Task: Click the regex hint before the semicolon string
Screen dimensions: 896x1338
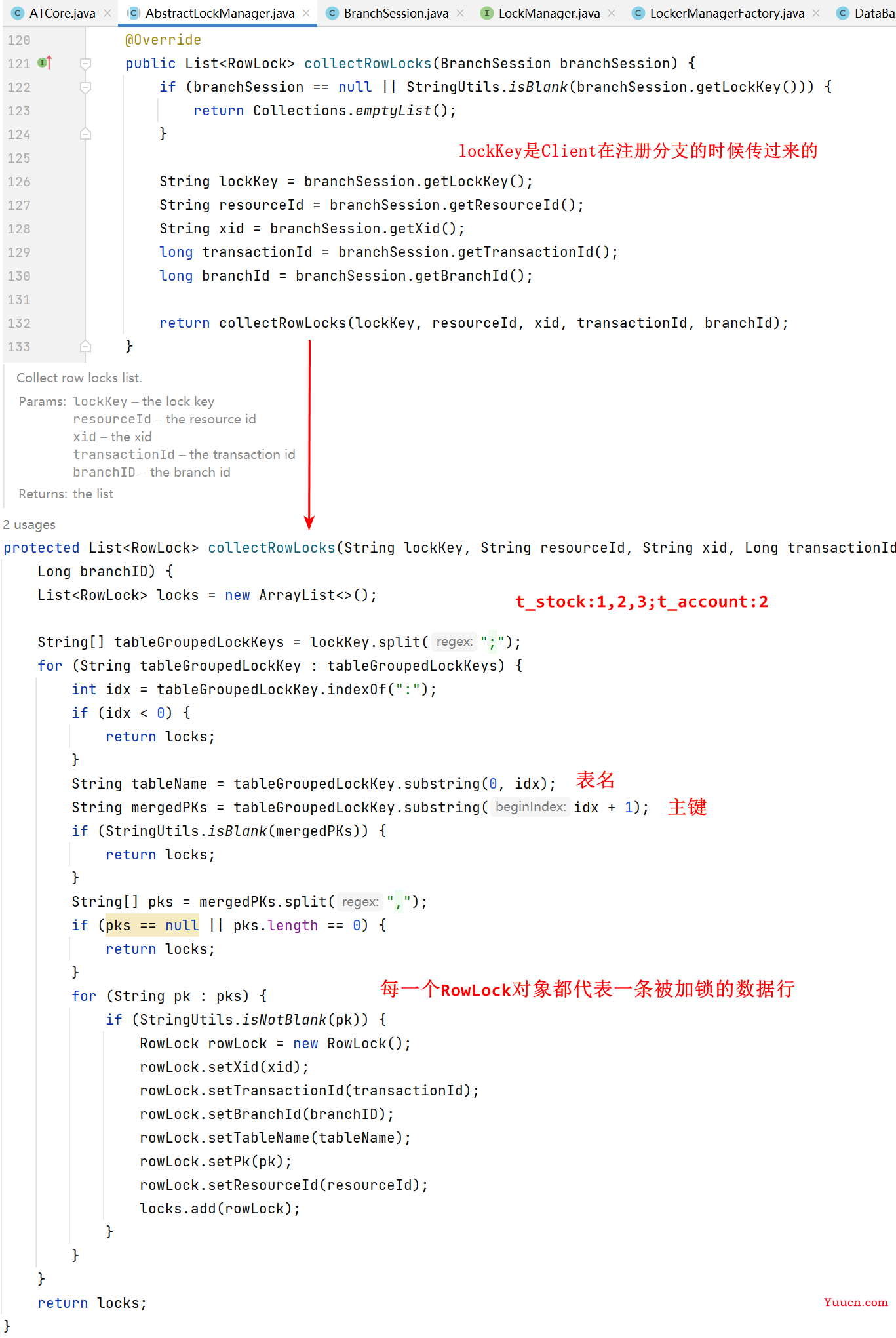Action: tap(454, 642)
